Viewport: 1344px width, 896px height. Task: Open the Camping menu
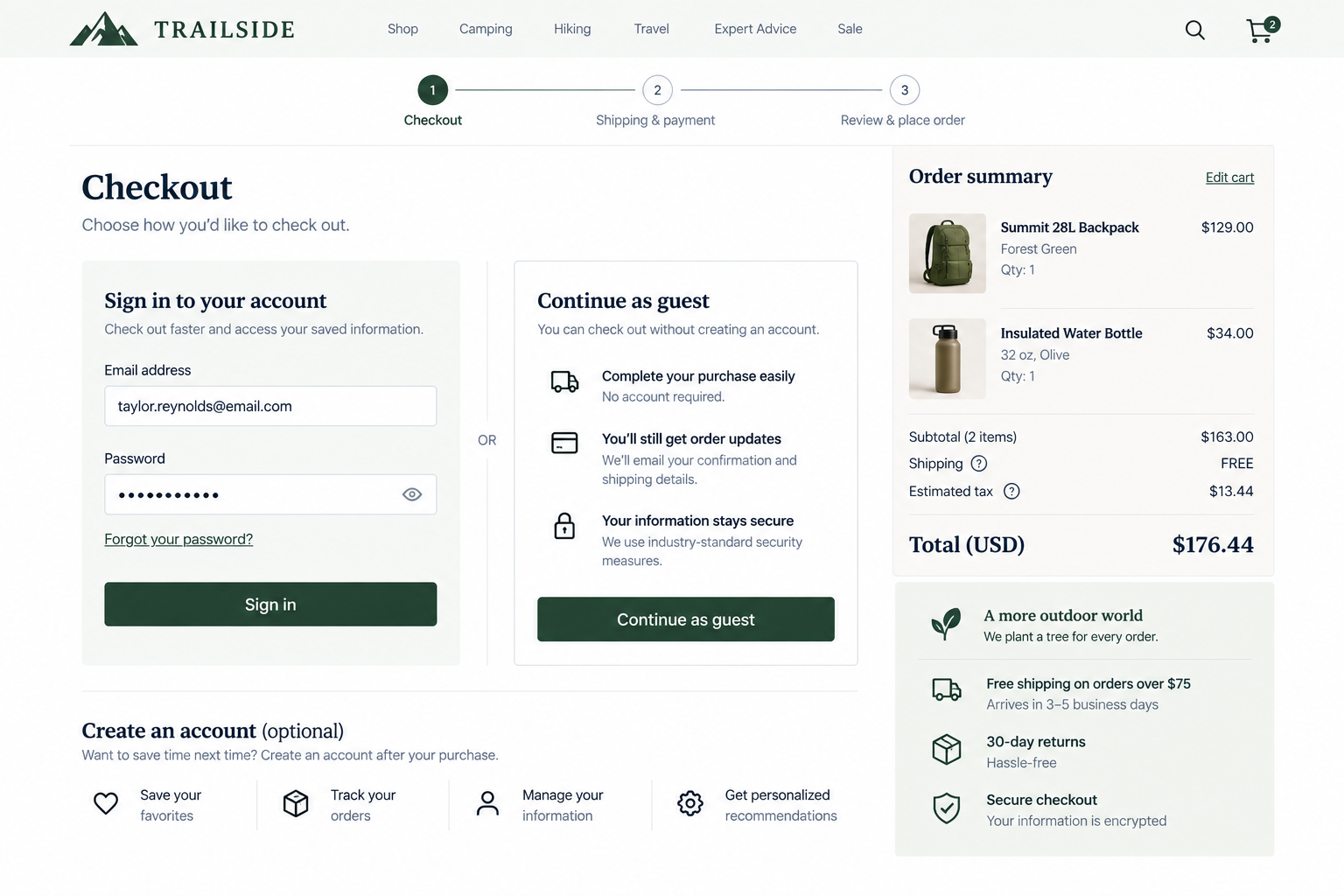pyautogui.click(x=486, y=29)
